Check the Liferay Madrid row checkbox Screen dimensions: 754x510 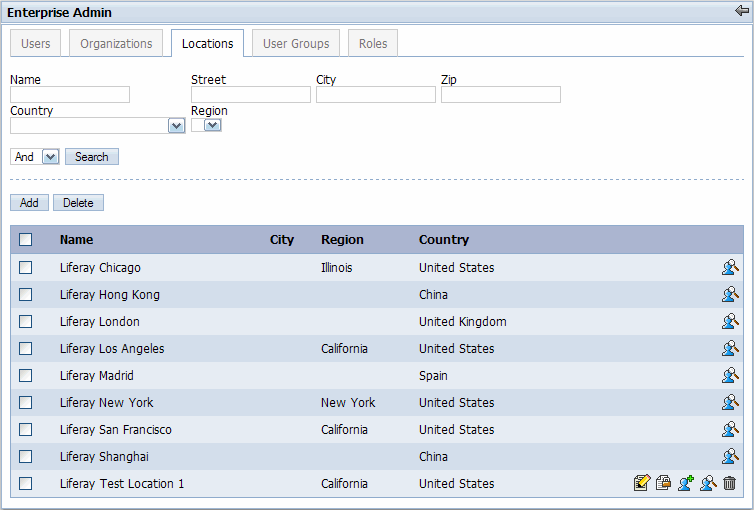coord(25,375)
